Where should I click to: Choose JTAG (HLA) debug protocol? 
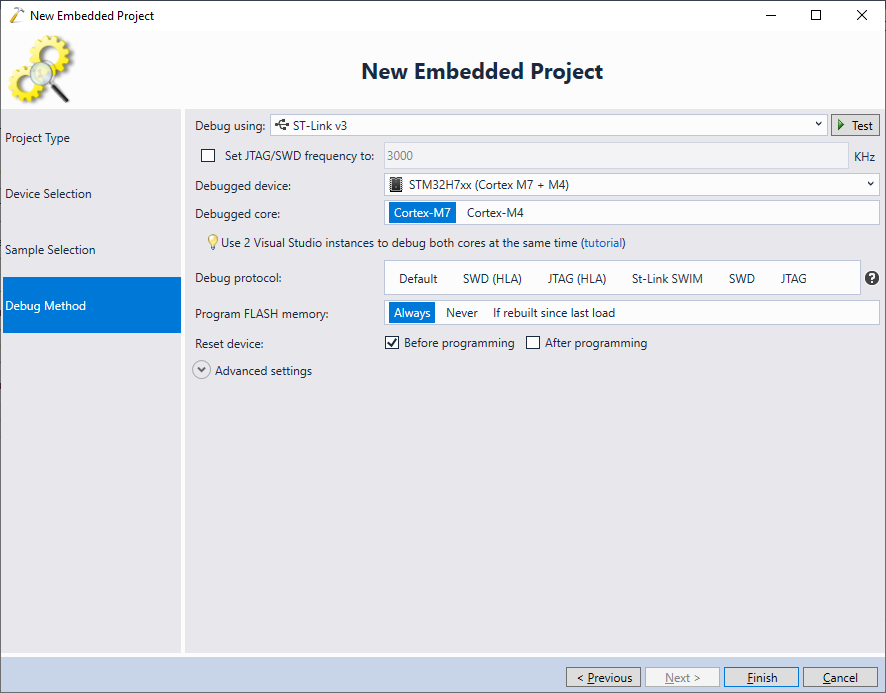pos(577,278)
